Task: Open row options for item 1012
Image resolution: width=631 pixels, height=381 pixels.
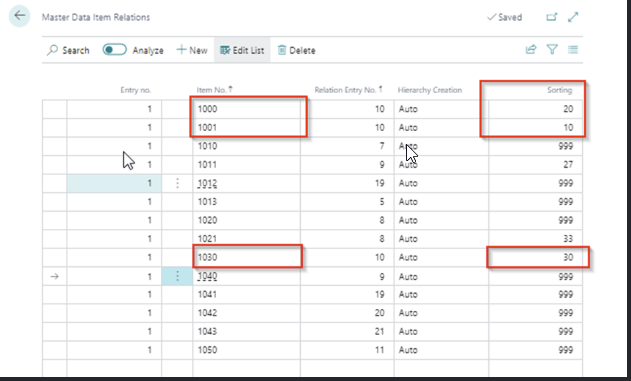Action: coord(177,183)
